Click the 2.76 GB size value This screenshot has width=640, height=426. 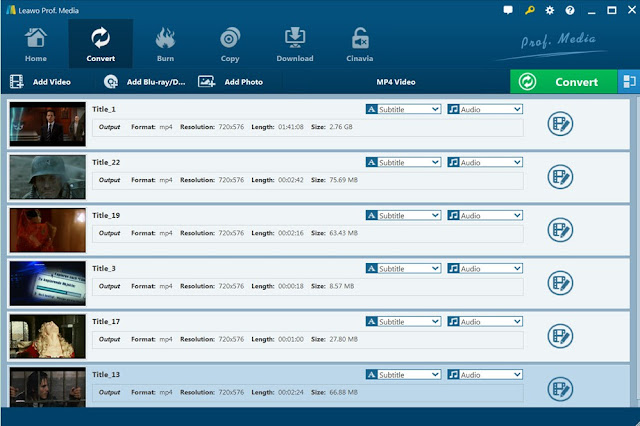pos(341,127)
